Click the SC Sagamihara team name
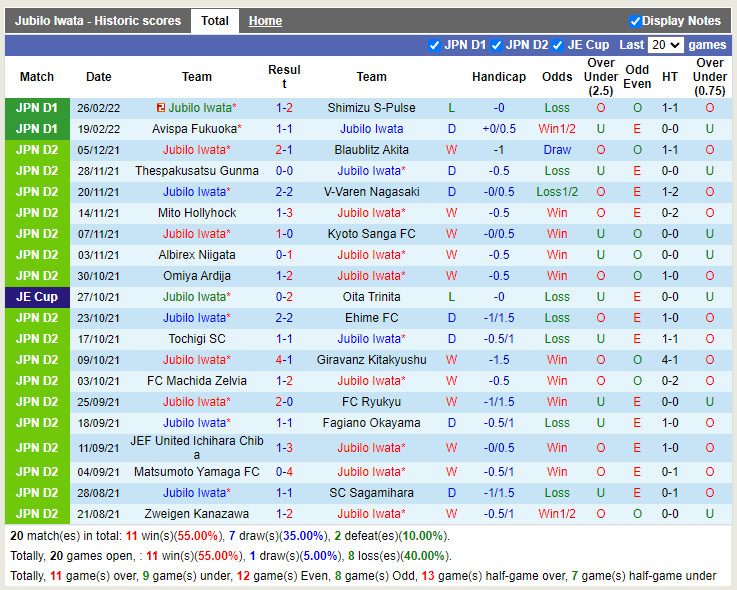The height and width of the screenshot is (590, 737). click(371, 493)
